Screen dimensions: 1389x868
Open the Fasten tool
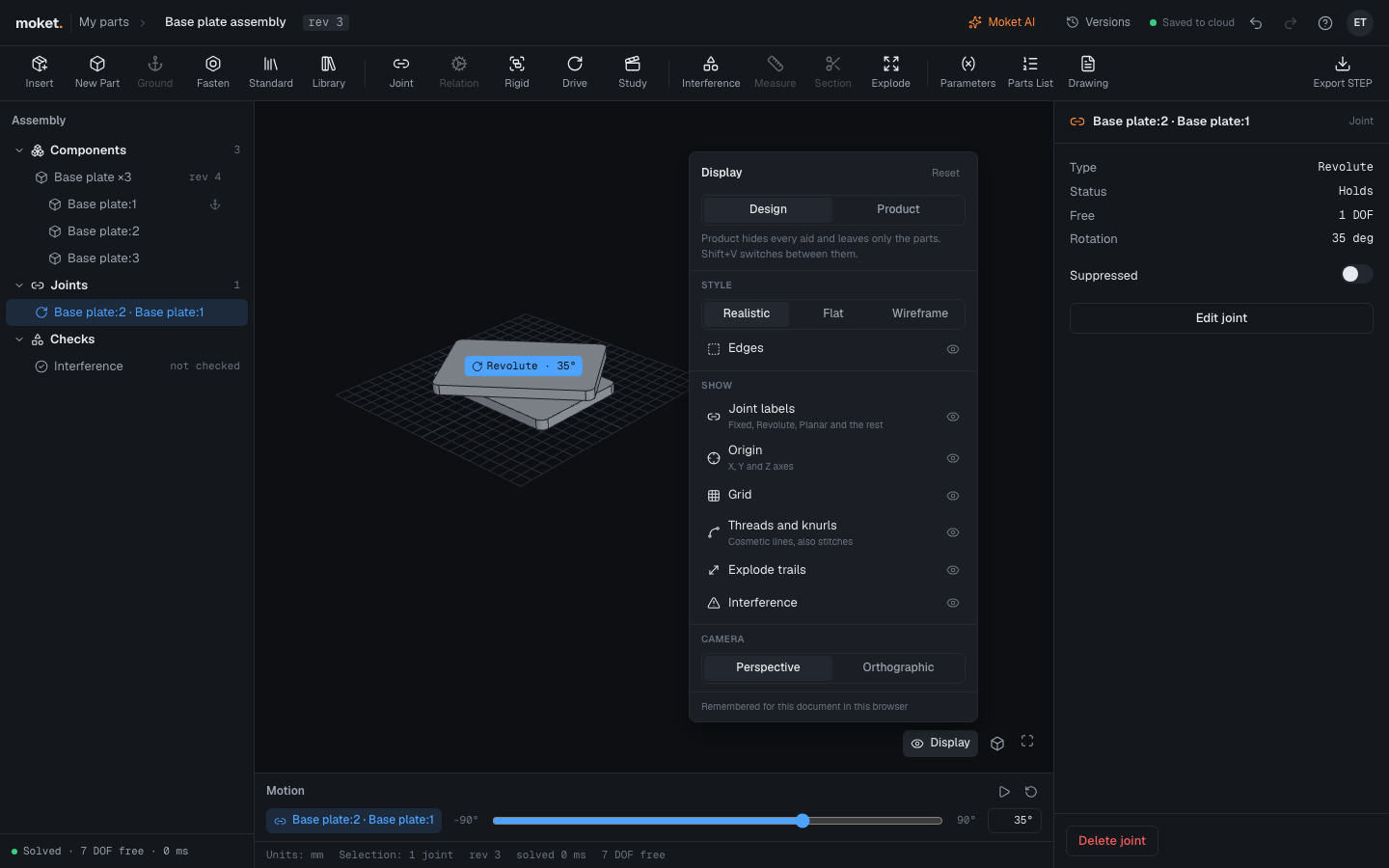213,72
